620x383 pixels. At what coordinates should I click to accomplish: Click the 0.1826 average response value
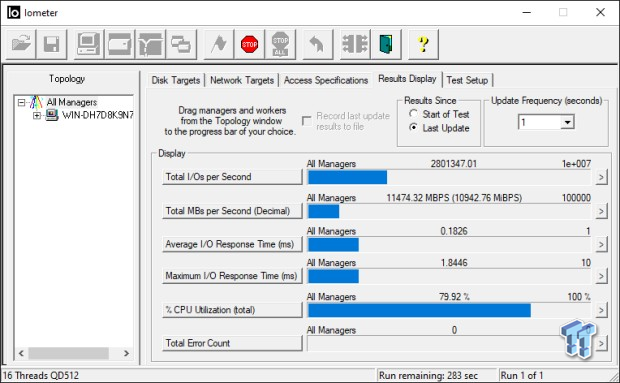[454, 231]
